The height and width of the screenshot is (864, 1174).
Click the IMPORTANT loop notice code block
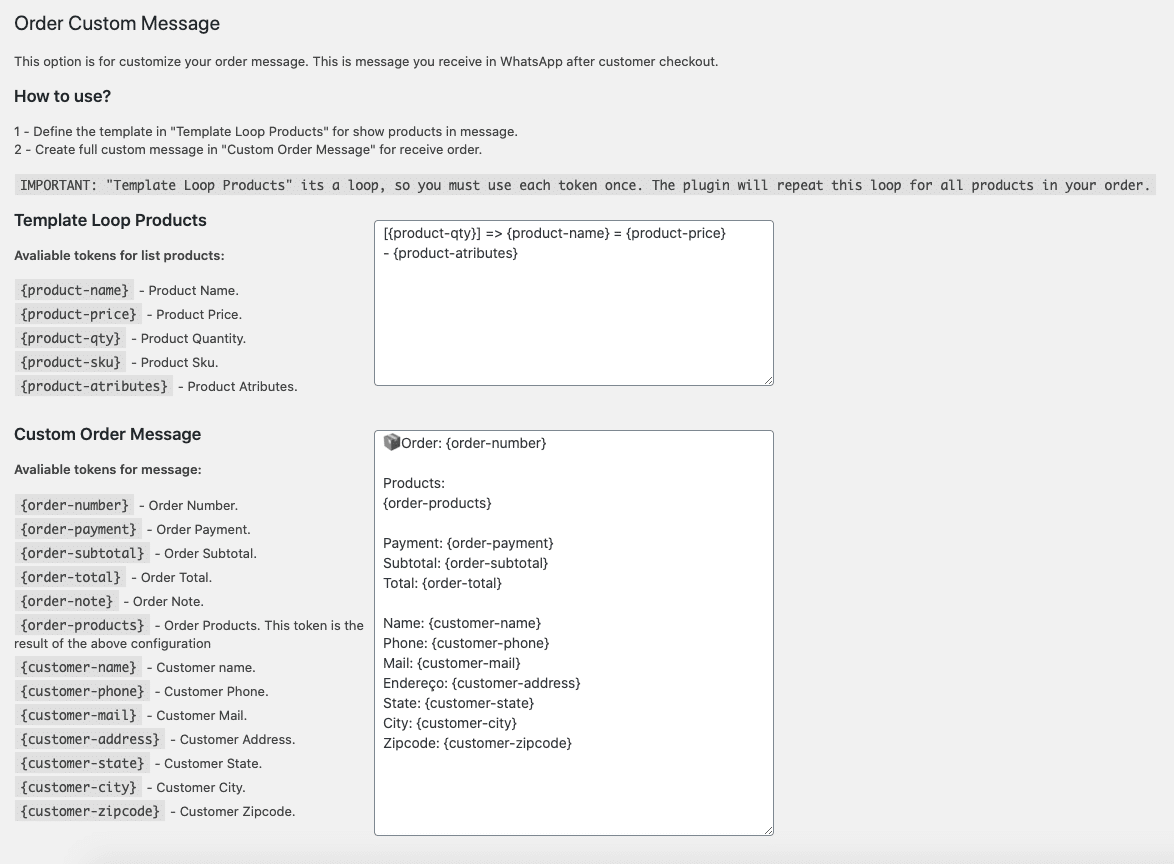(x=585, y=185)
